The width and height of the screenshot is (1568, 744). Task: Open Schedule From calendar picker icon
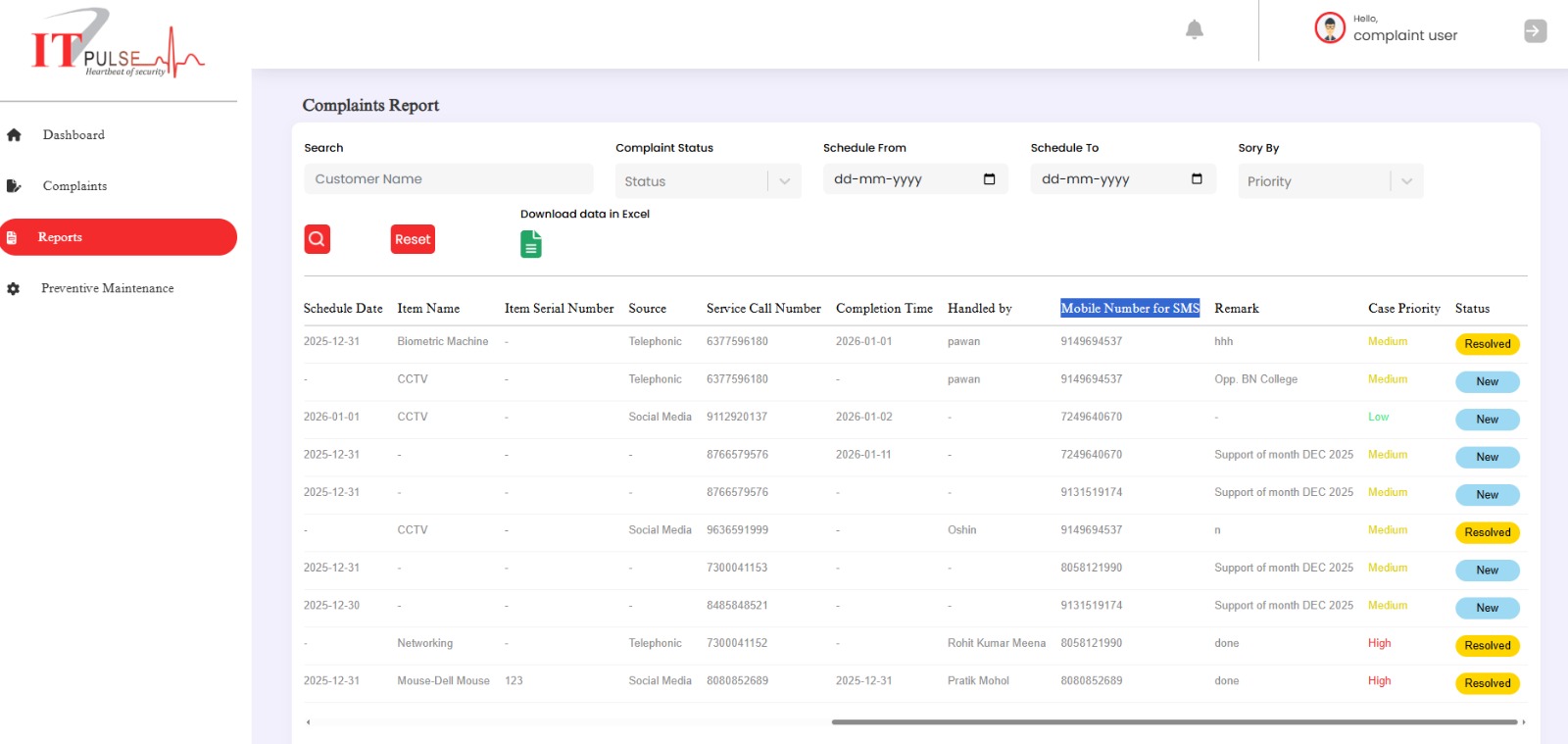[989, 179]
